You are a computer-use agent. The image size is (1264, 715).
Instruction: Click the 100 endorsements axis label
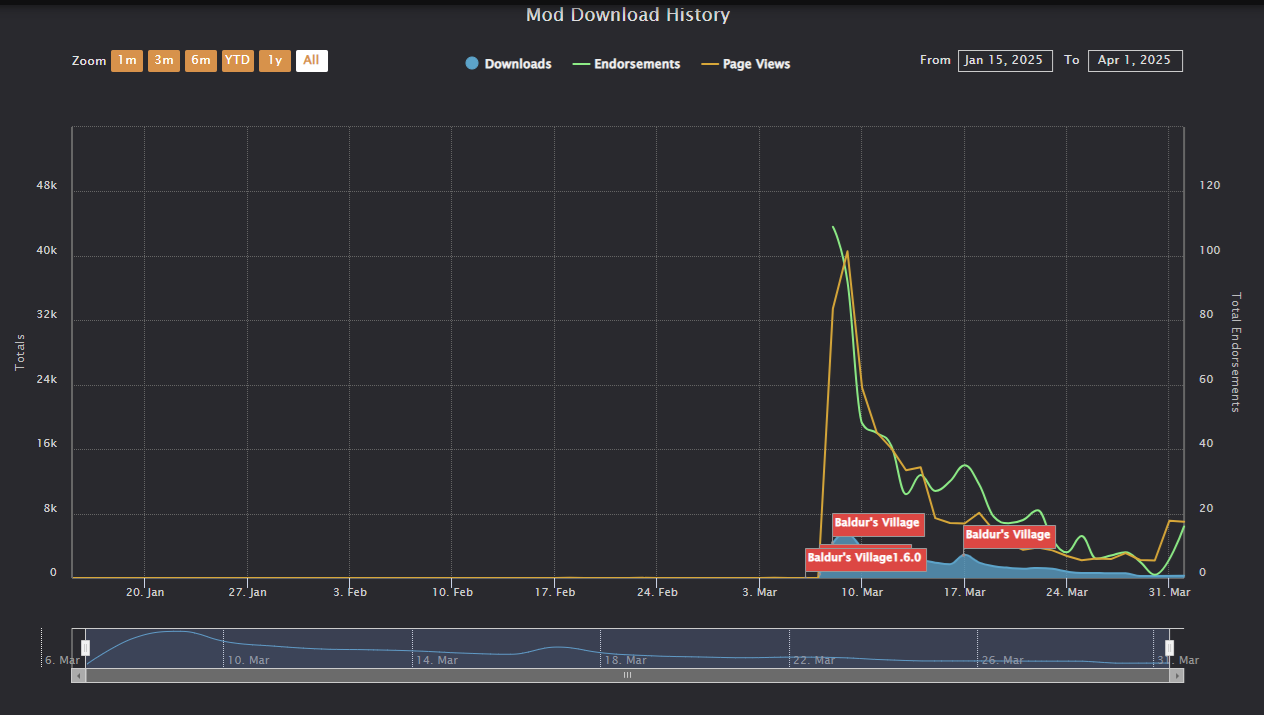coord(1210,251)
